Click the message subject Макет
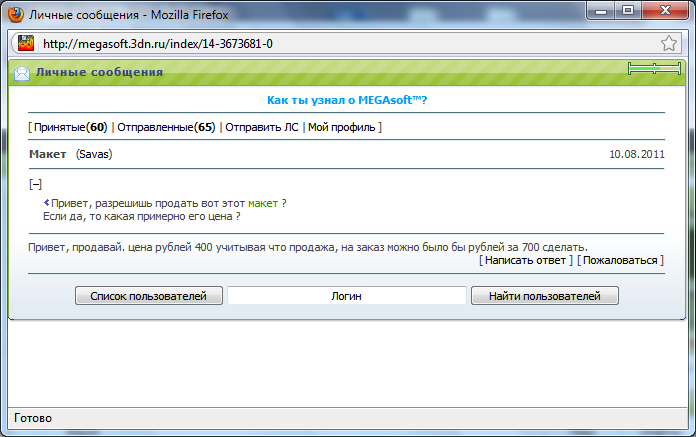The image size is (696, 437). click(x=47, y=154)
